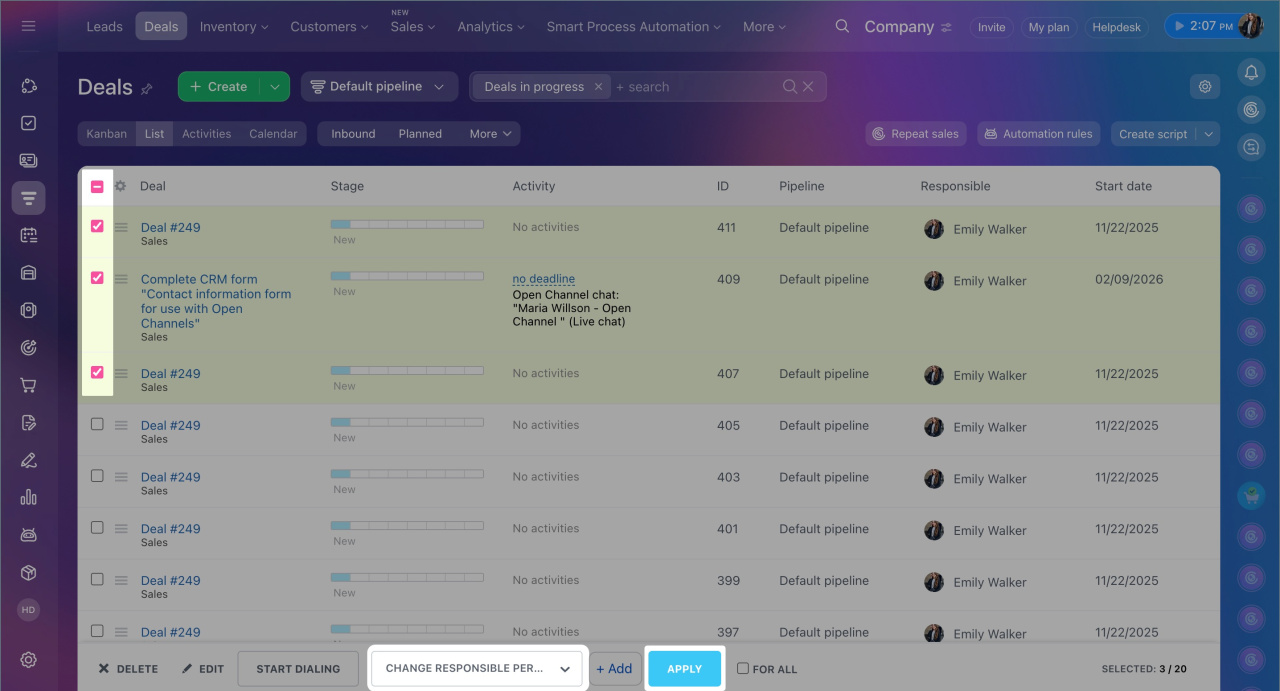
Task: Click the grid column settings gear icon
Action: [121, 186]
